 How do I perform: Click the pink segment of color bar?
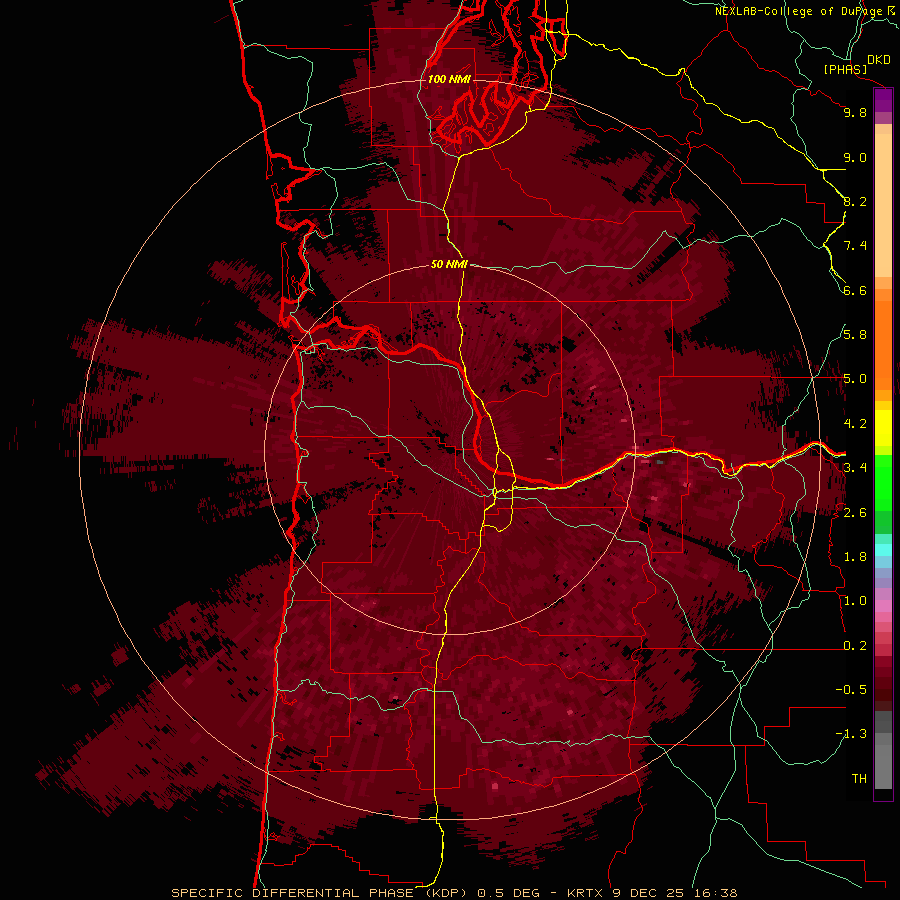point(883,606)
